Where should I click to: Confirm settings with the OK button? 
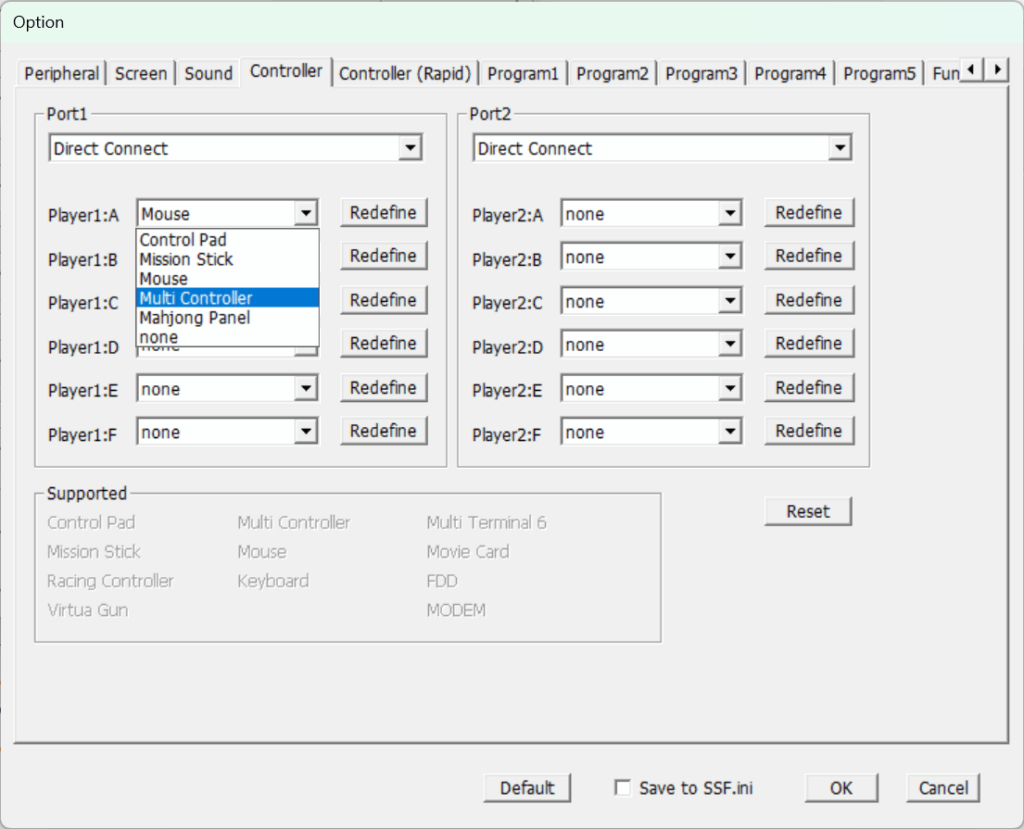point(841,788)
